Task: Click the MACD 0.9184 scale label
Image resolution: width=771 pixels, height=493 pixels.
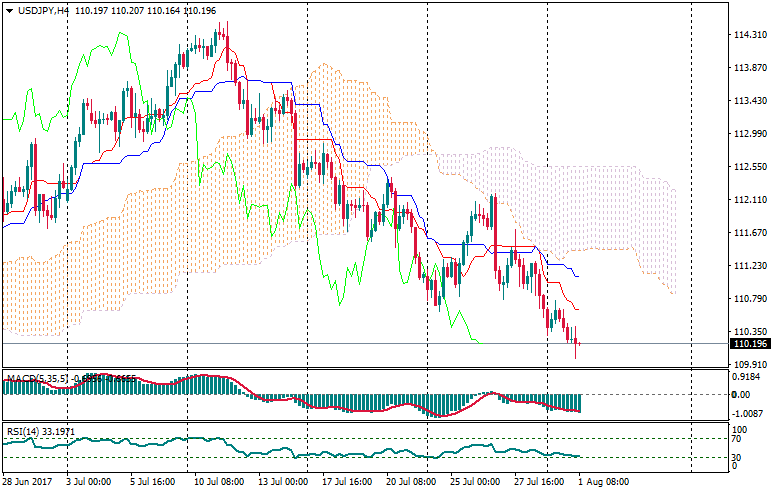Action: pos(745,378)
